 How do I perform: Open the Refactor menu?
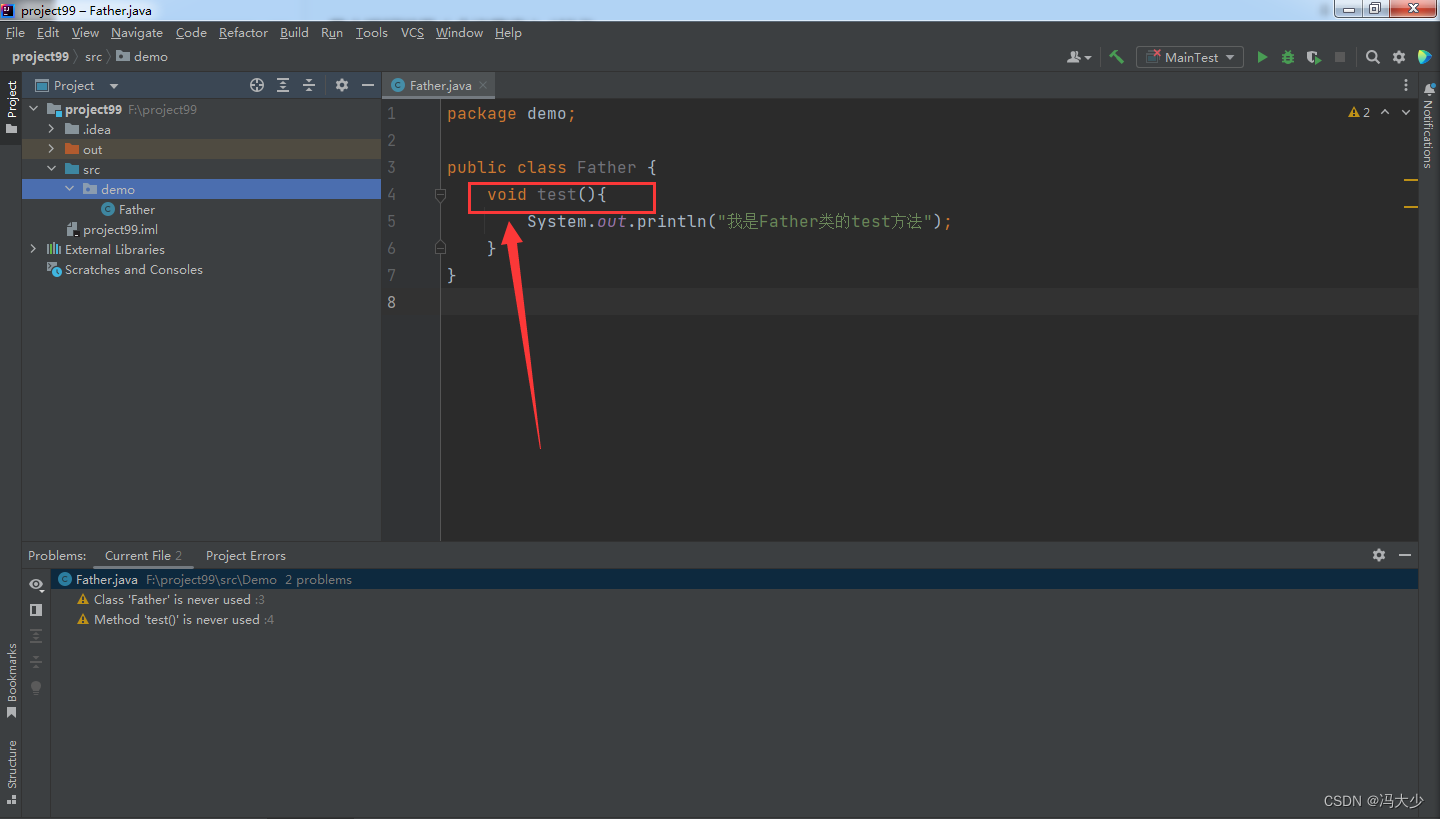(243, 33)
